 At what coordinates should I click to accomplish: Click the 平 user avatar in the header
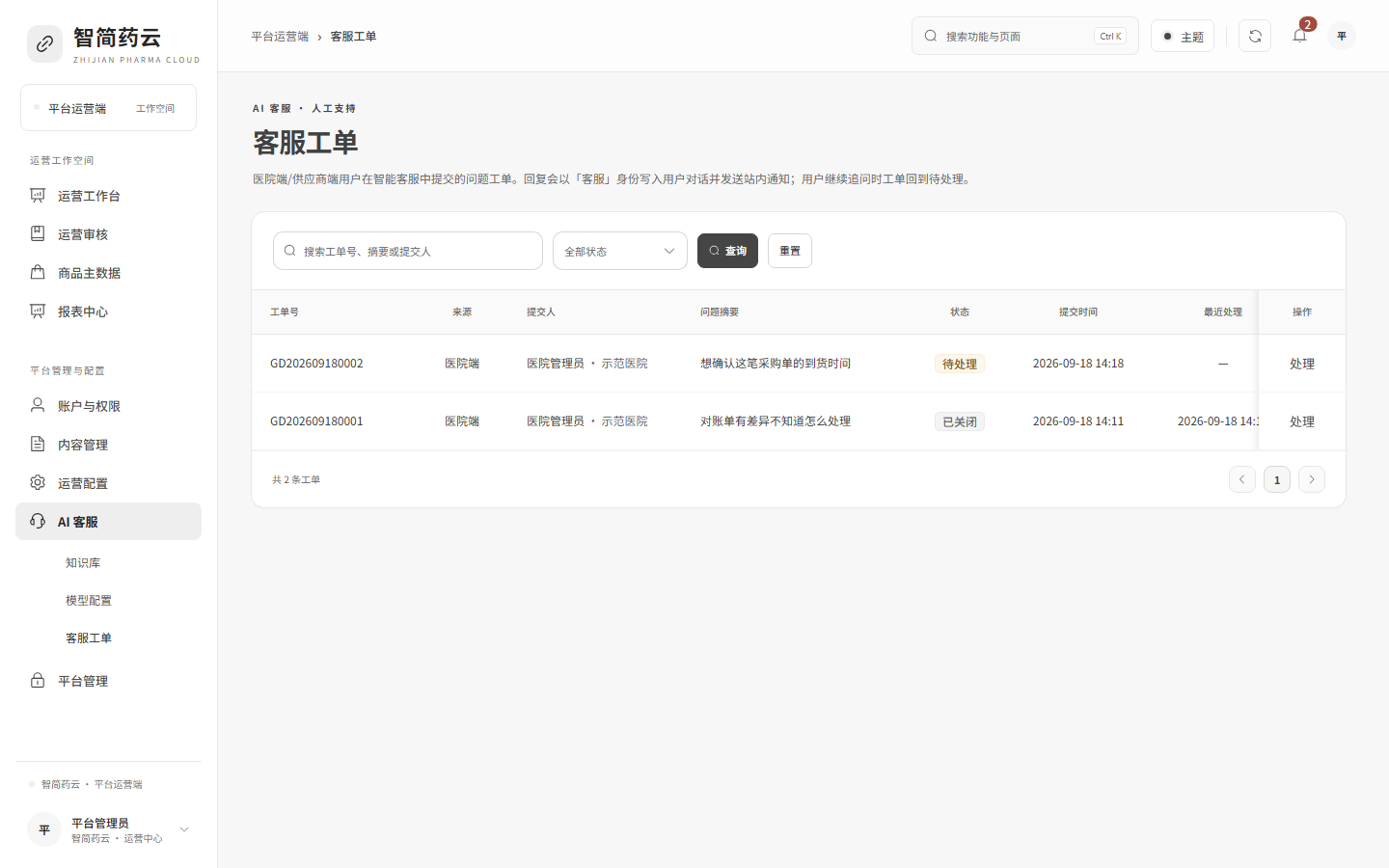pos(1342,36)
